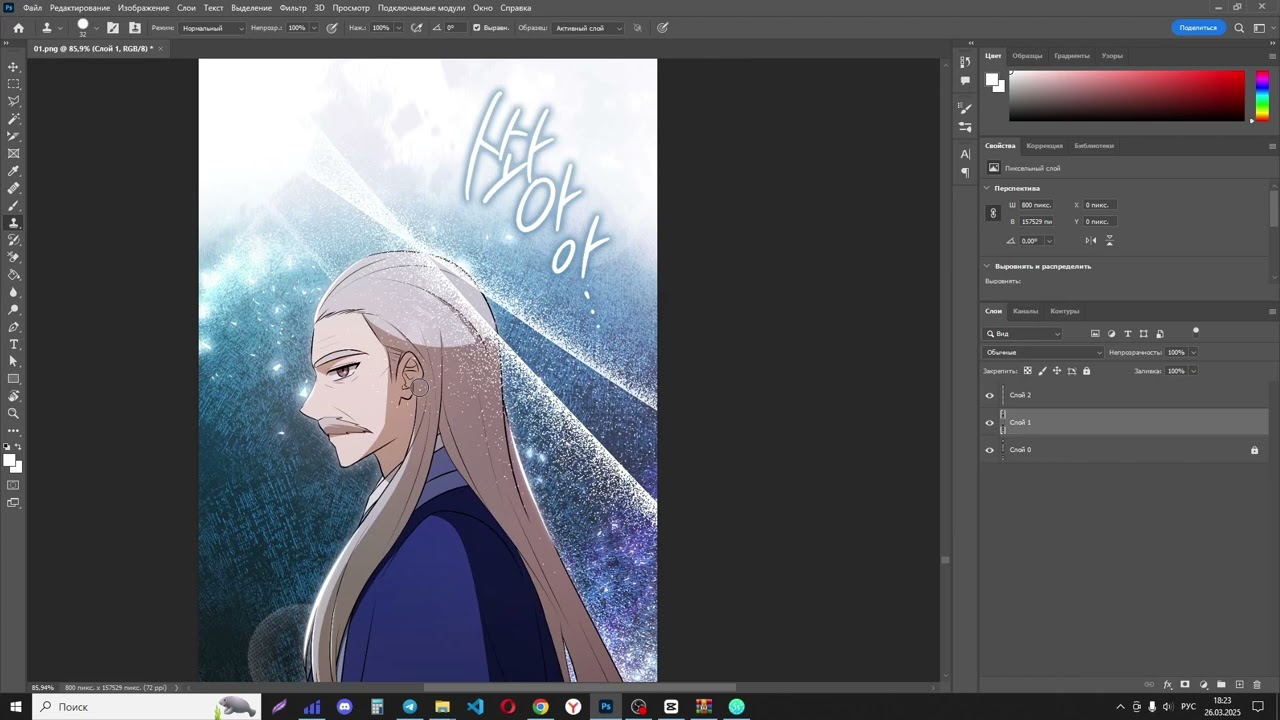Switch to the Коррекция tab
This screenshot has width=1280, height=720.
1045,146
